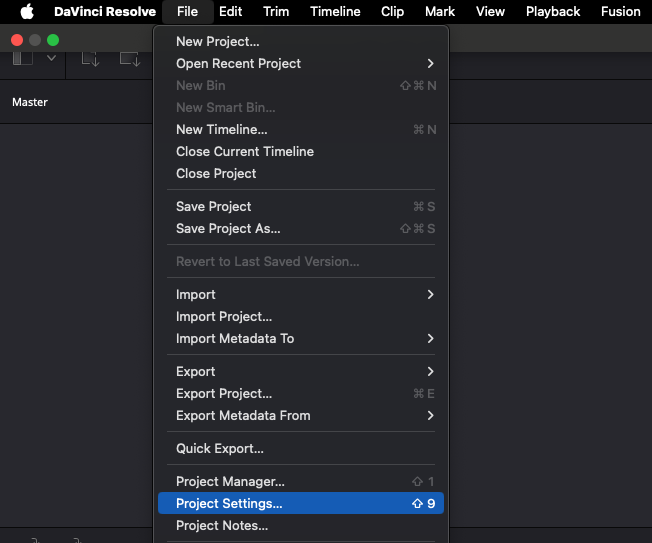
Task: Open the Fusion menu in menu bar
Action: [x=620, y=12]
